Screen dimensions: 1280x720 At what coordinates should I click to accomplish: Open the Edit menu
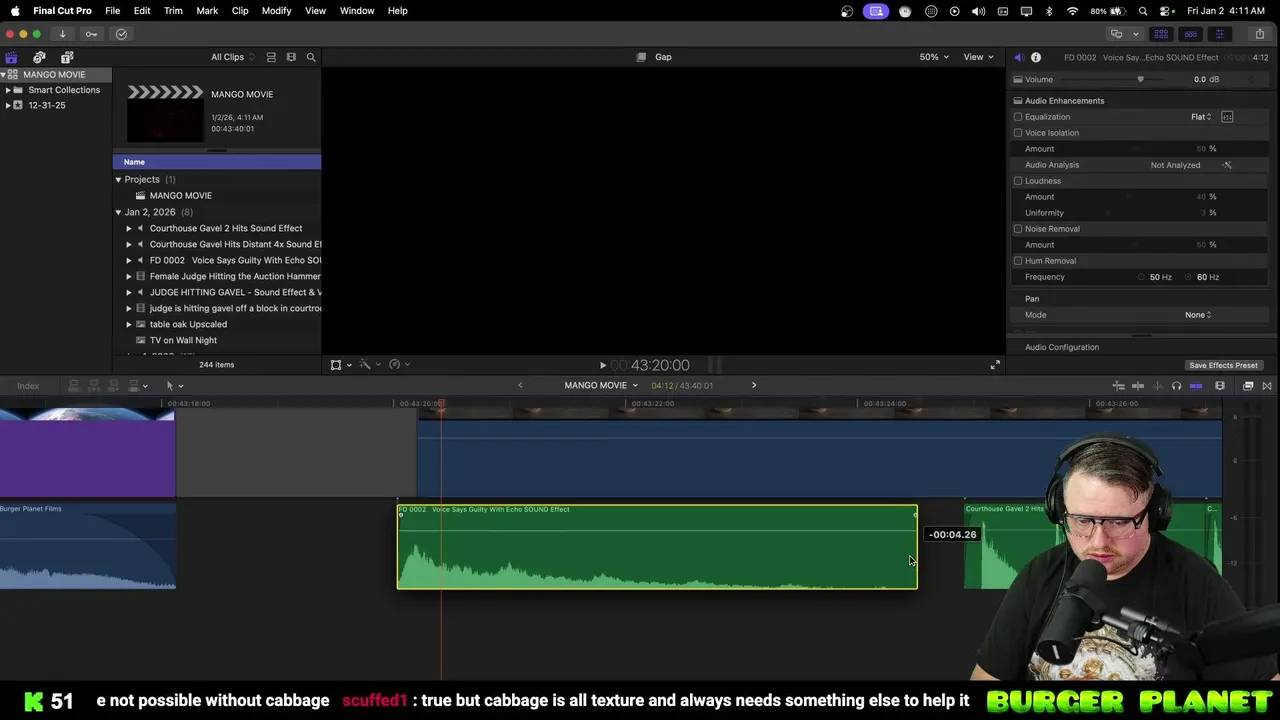142,10
